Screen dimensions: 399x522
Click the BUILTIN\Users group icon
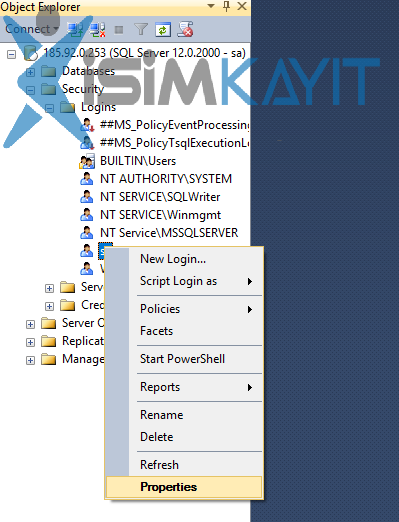pos(87,161)
